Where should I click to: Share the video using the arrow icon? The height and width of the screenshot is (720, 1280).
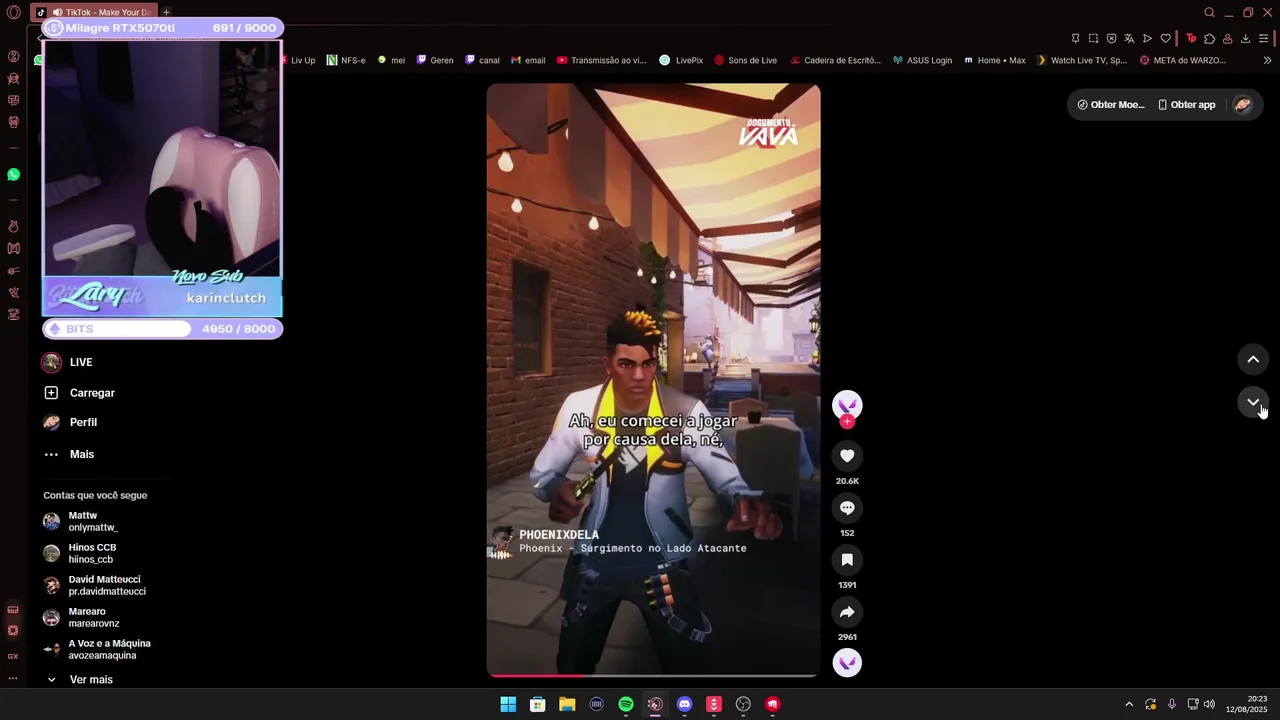pyautogui.click(x=847, y=612)
